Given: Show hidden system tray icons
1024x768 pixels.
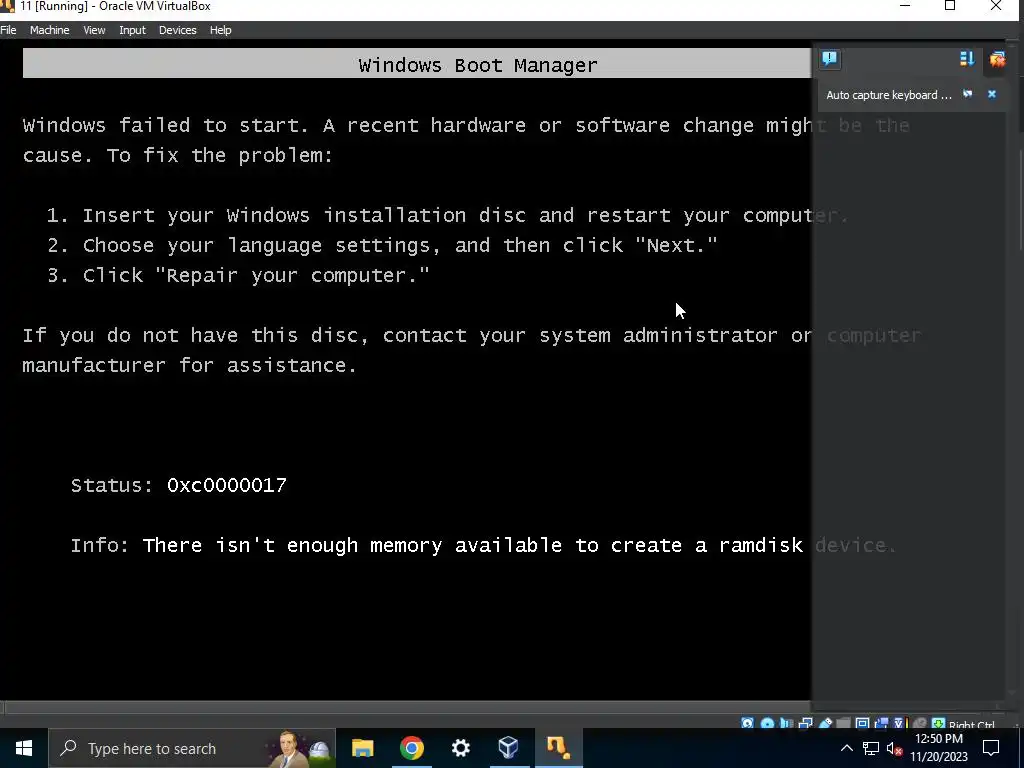Looking at the screenshot, I should 846,748.
